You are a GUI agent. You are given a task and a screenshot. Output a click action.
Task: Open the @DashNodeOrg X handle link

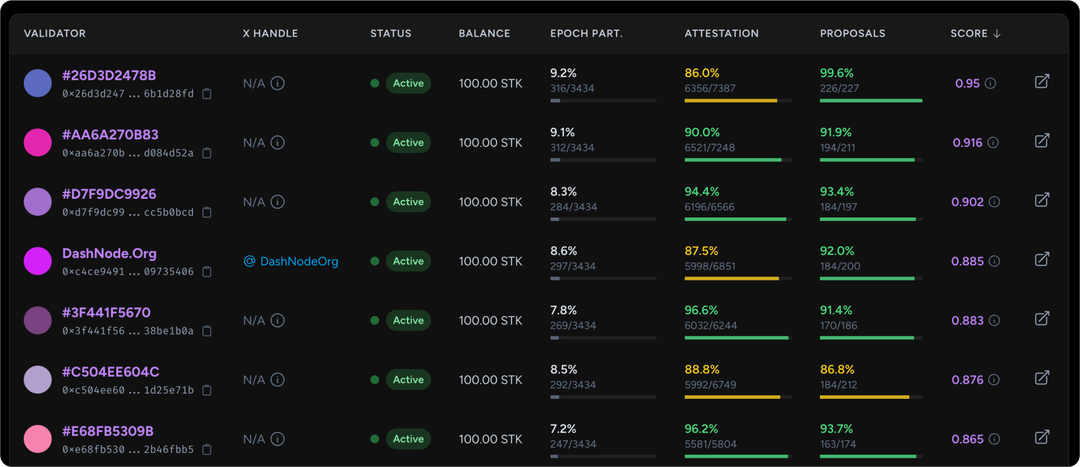(291, 262)
